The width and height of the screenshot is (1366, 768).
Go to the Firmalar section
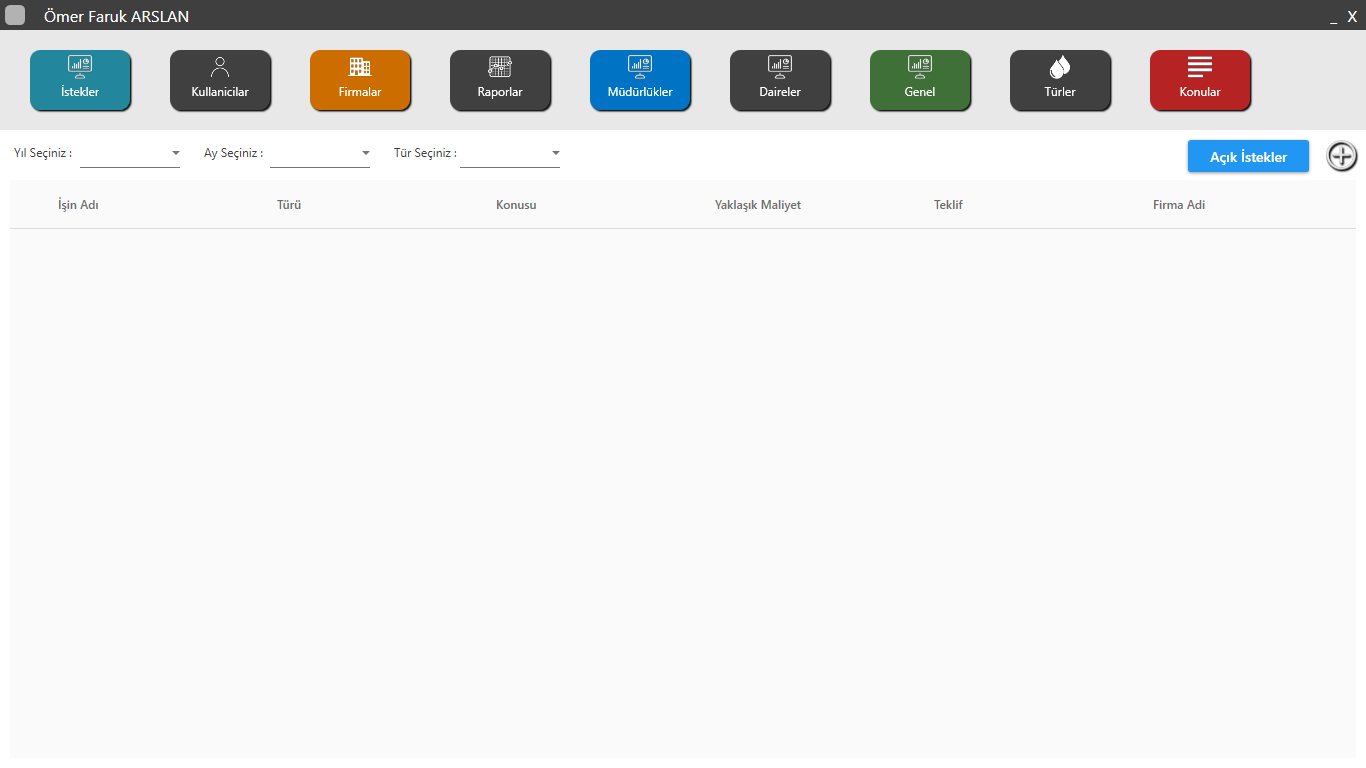tap(360, 80)
